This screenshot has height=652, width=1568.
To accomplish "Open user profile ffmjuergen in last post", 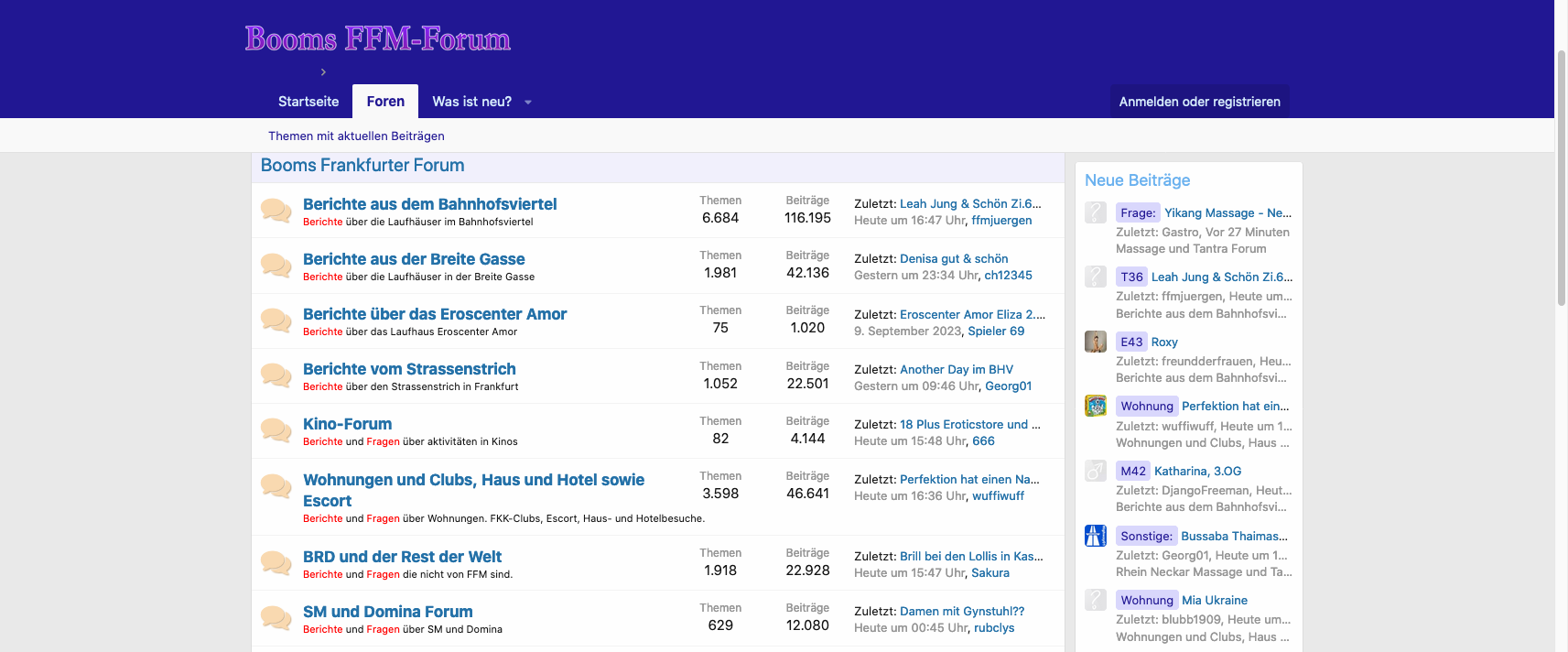I will (1001, 220).
